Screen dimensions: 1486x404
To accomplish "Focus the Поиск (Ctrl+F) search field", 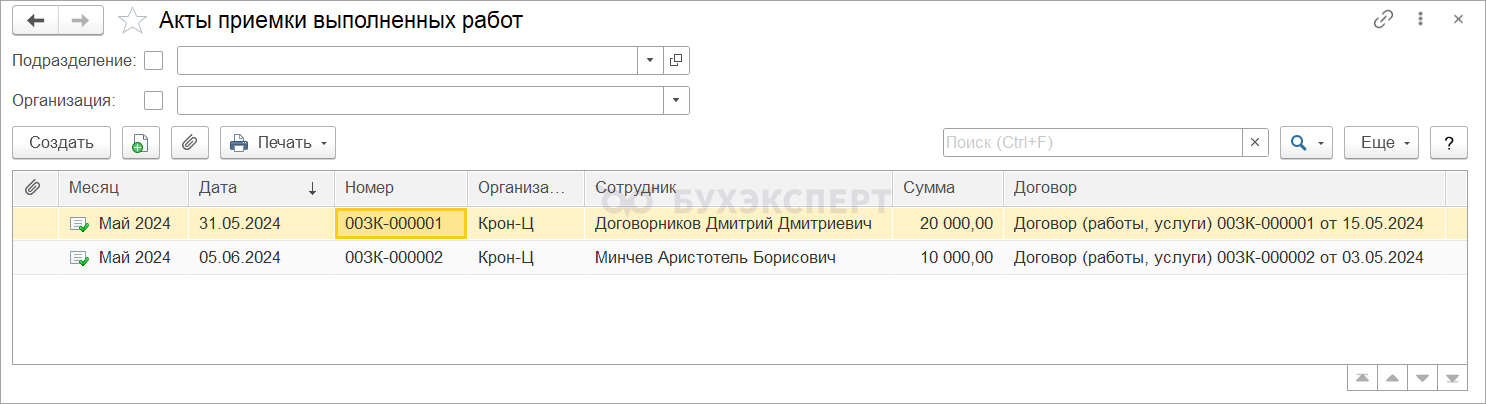I will coord(1092,143).
